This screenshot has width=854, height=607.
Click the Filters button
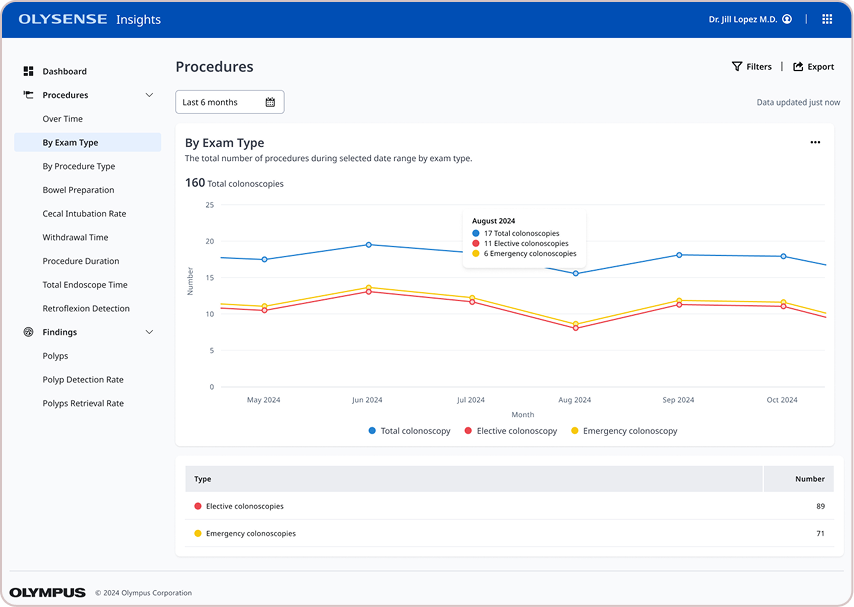752,66
